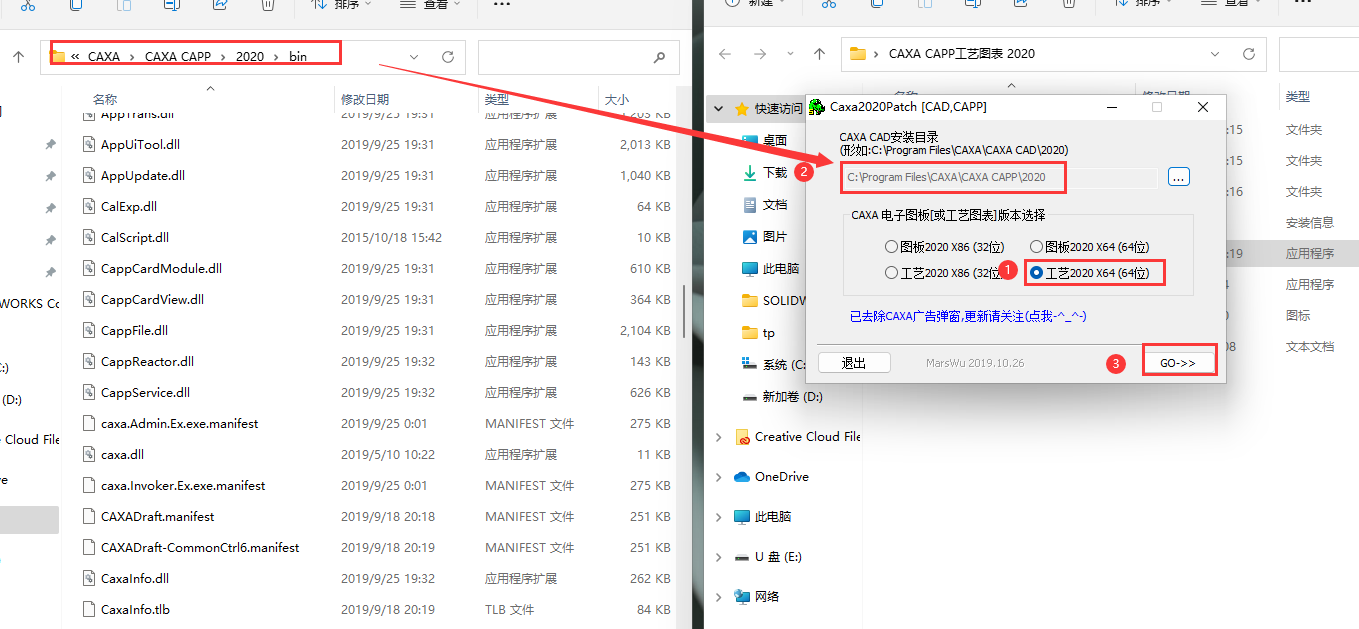Click the bin window vertical scrollbar
The height and width of the screenshot is (629, 1359).
click(684, 310)
